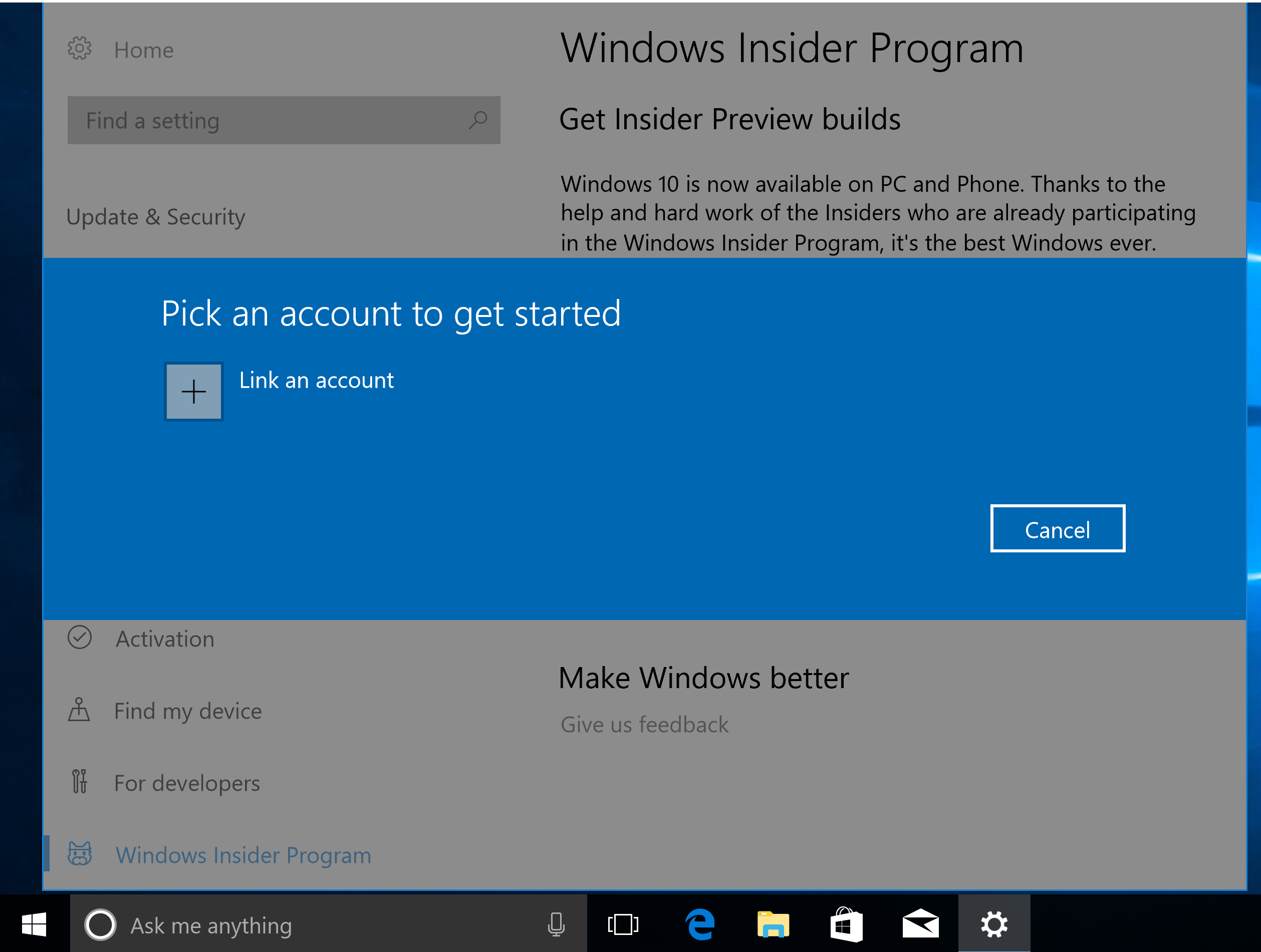Click the For developers tools icon

click(x=79, y=782)
